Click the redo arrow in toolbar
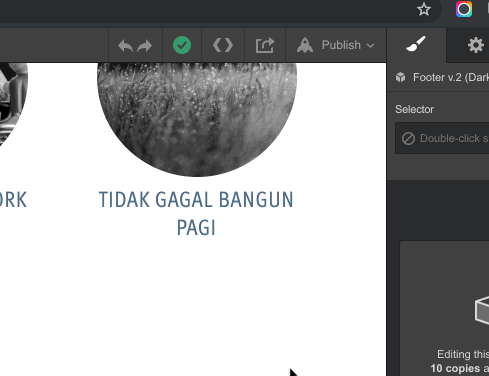This screenshot has width=489, height=376. coord(145,45)
